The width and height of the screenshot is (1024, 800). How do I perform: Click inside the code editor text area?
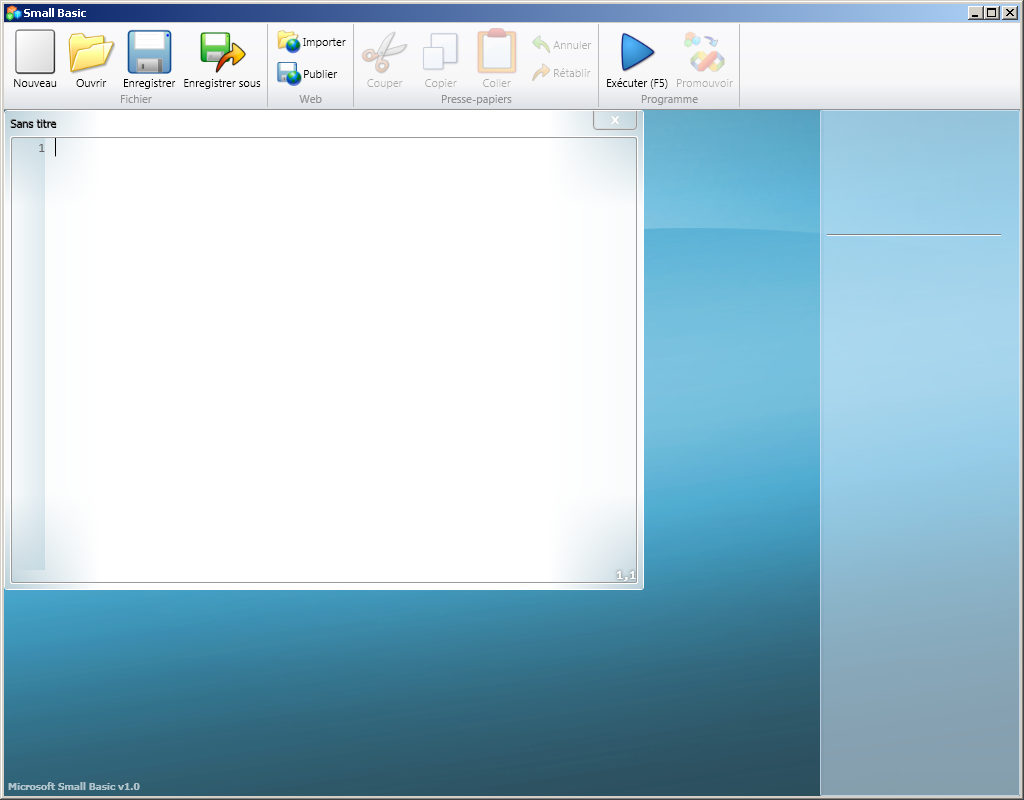pyautogui.click(x=340, y=359)
